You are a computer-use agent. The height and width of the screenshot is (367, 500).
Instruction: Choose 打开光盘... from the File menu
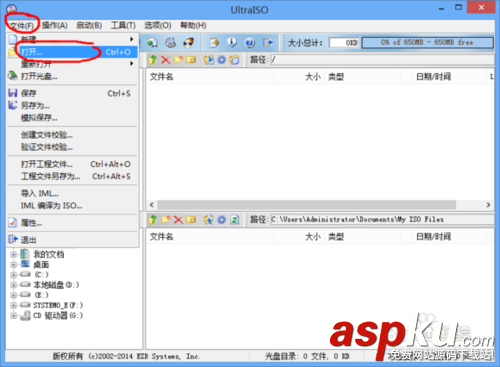pyautogui.click(x=72, y=76)
